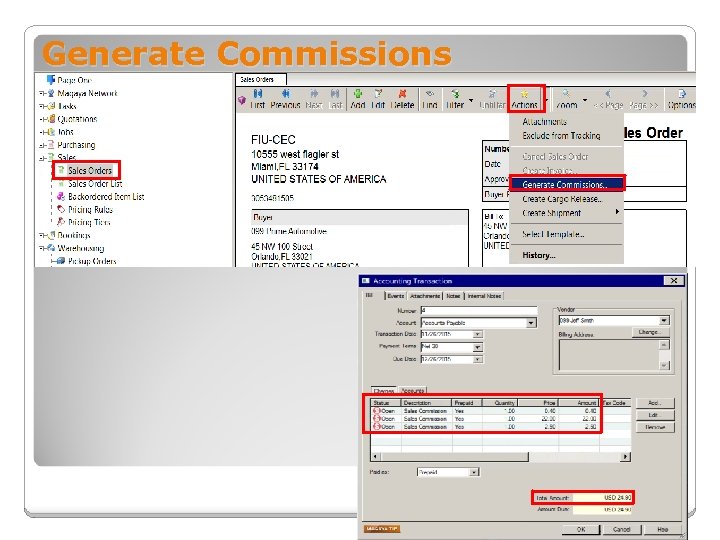The image size is (720, 540).
Task: Click the status icon of the 2.50 commission row
Action: click(377, 427)
